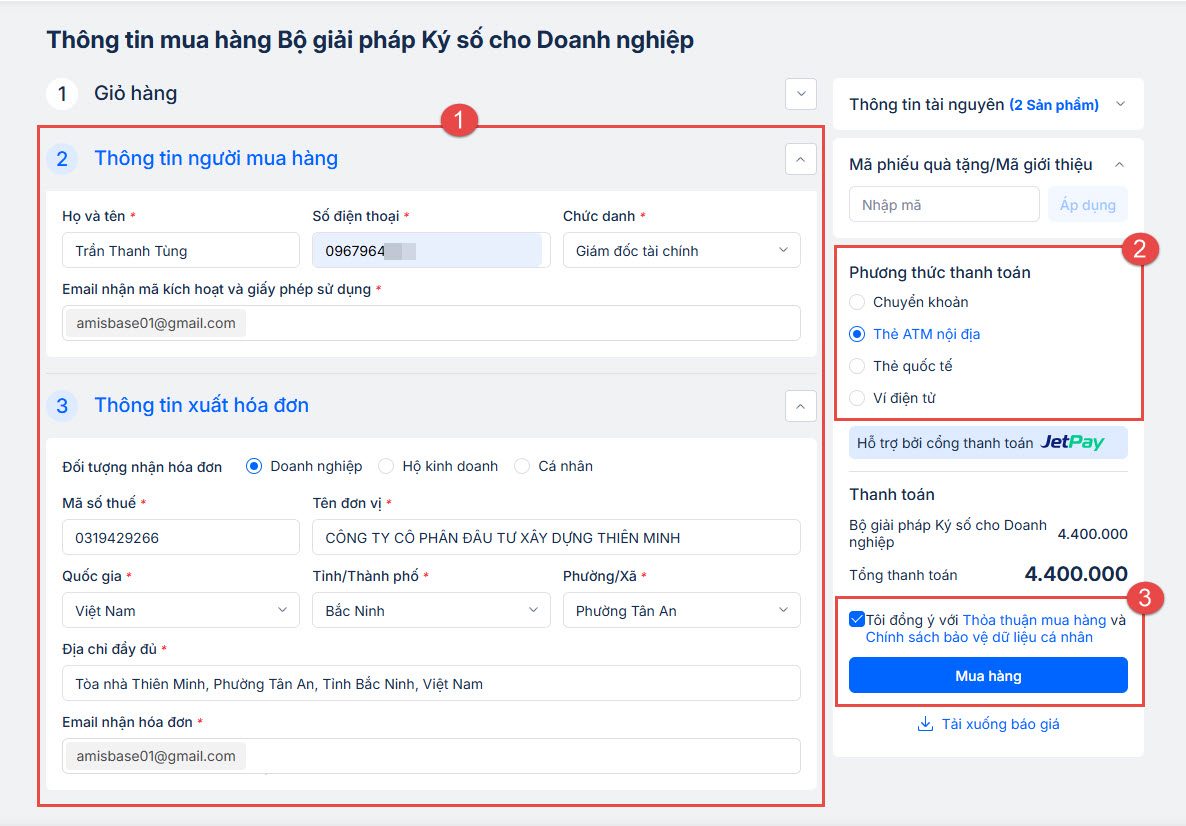Open the Tỉnh/Thành phố dropdown
1186x826 pixels.
click(x=431, y=610)
